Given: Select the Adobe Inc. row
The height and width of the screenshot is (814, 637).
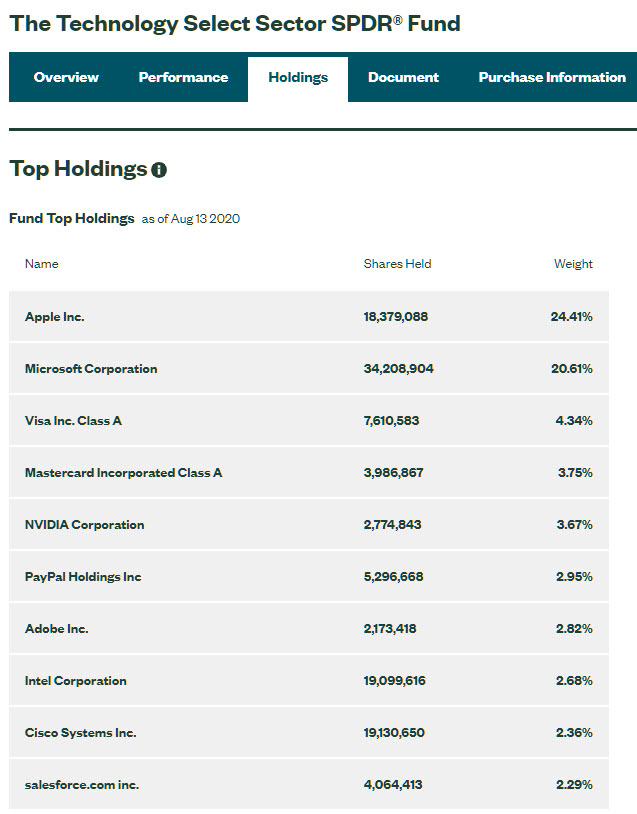Looking at the screenshot, I should pos(57,629).
